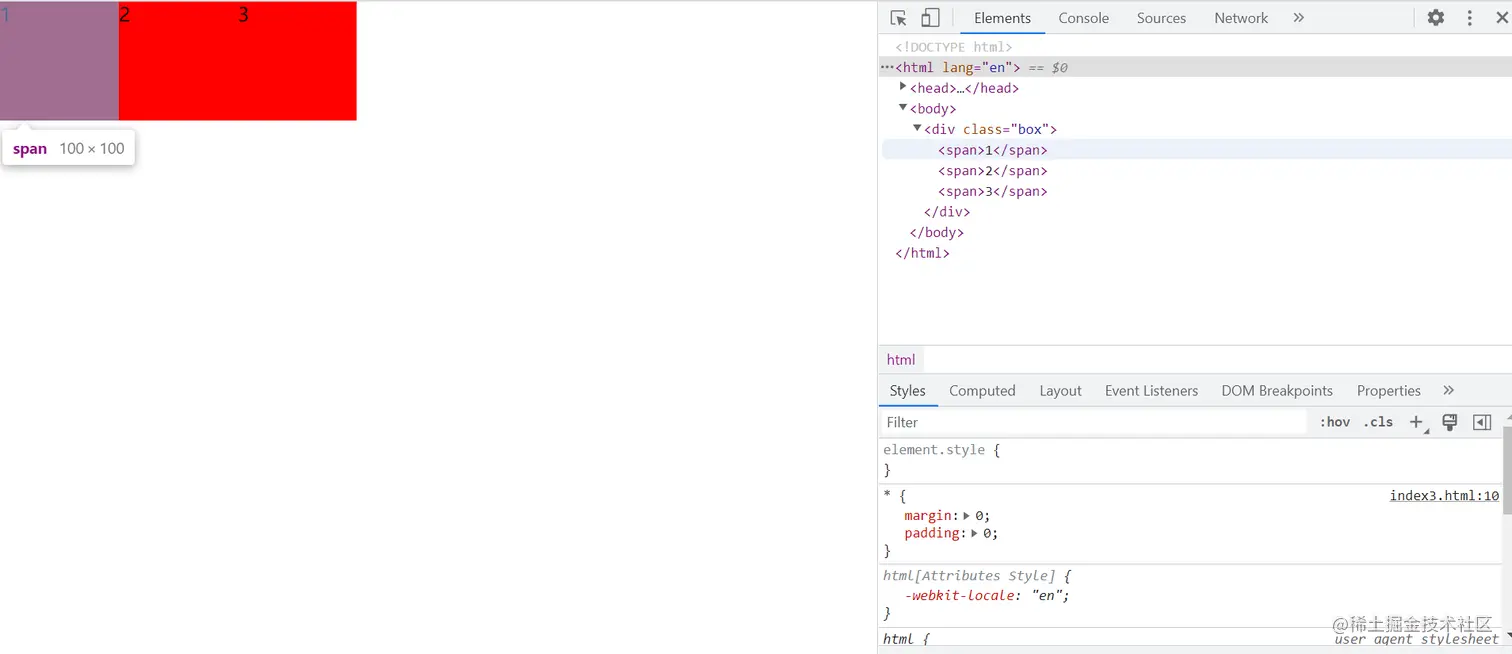Open the index3.html:10 source link
1512x654 pixels.
coord(1444,496)
